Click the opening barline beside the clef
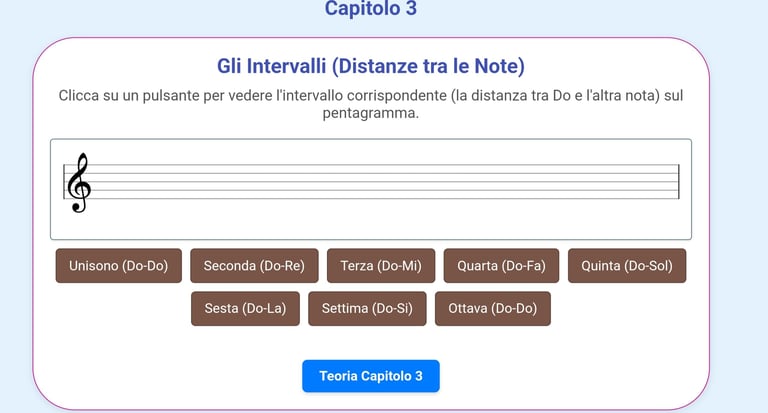Screen dimensions: 768x413 tap(64, 182)
